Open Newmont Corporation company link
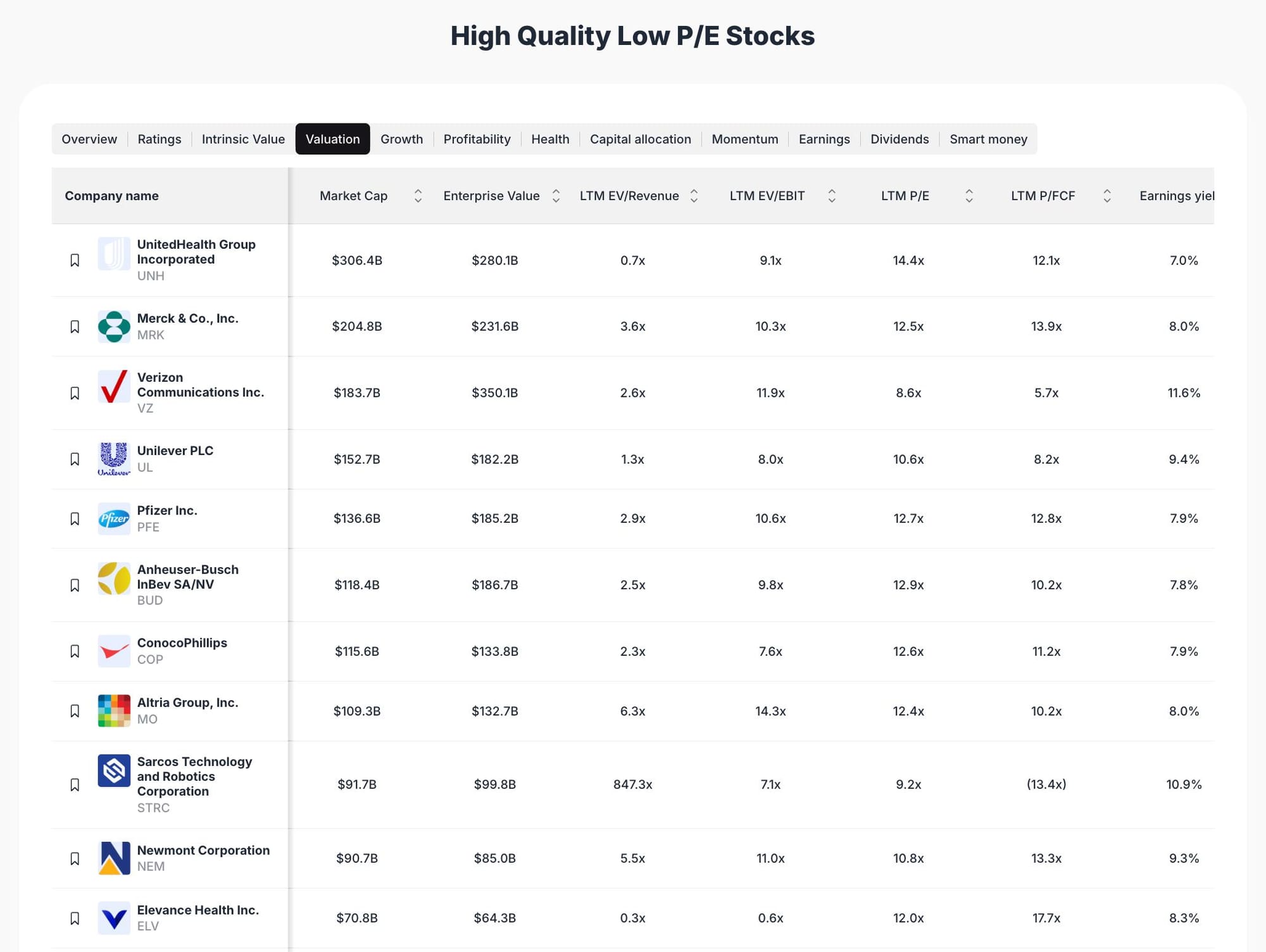The width and height of the screenshot is (1266, 952). [x=203, y=850]
